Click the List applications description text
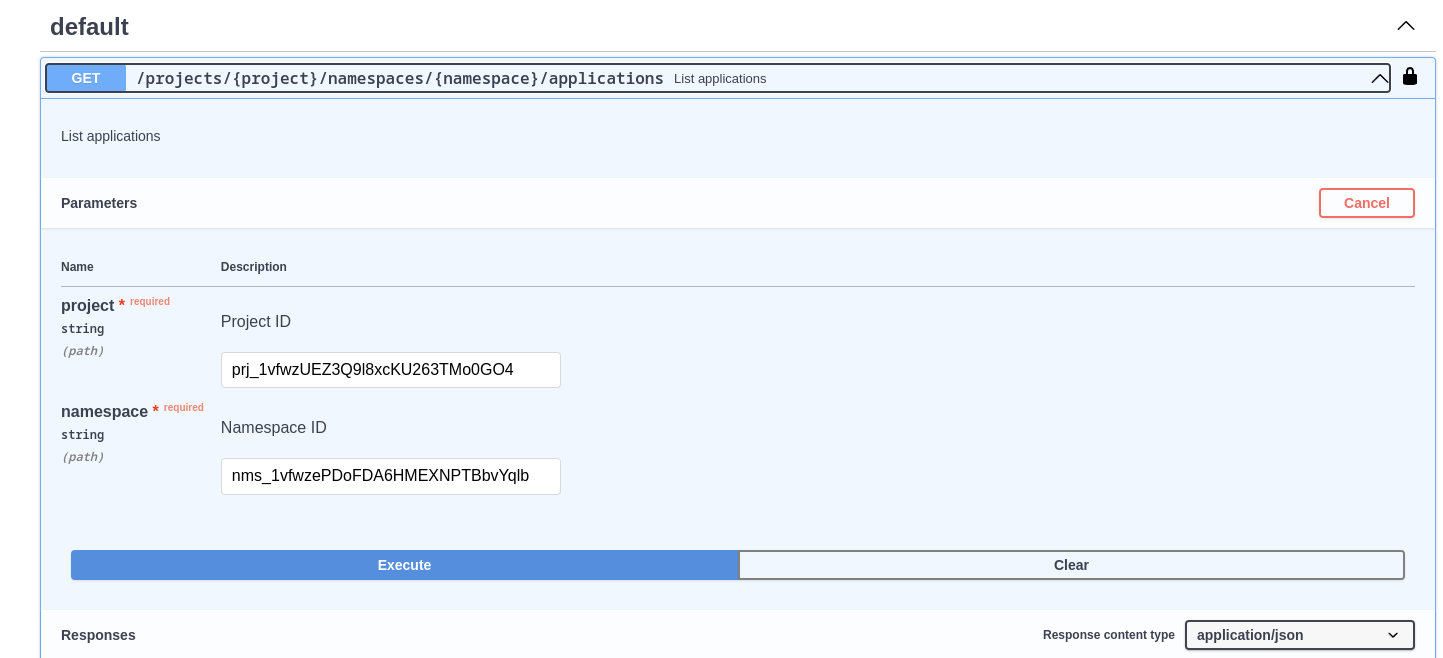The width and height of the screenshot is (1443, 658). 110,136
